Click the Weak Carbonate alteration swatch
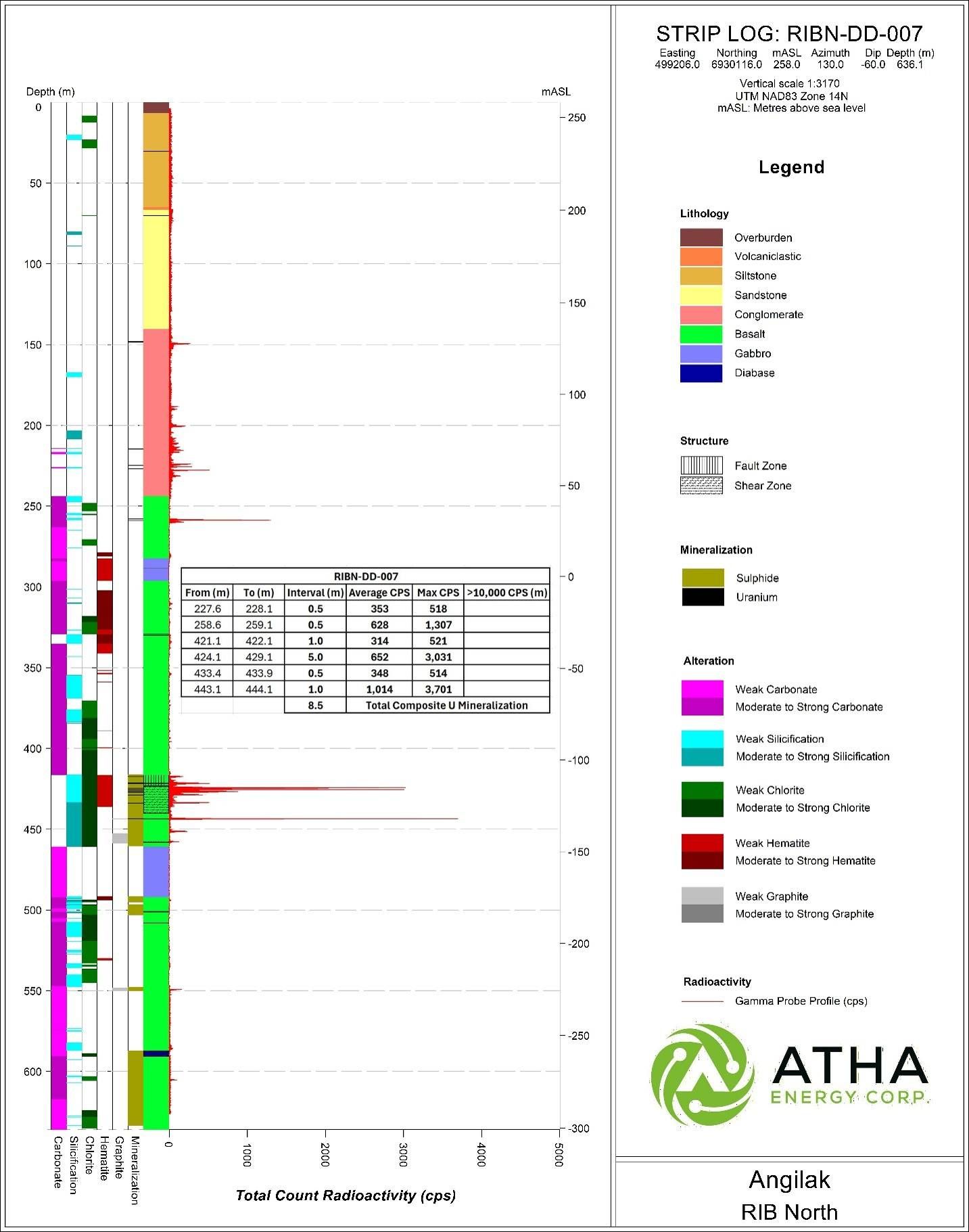 tap(703, 689)
